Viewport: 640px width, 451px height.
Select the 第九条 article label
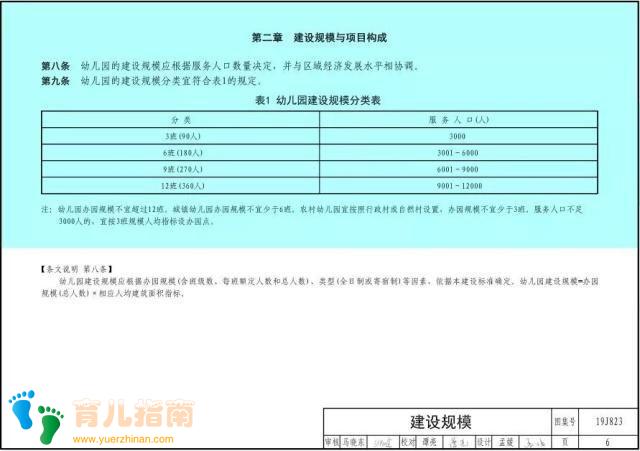(55, 81)
